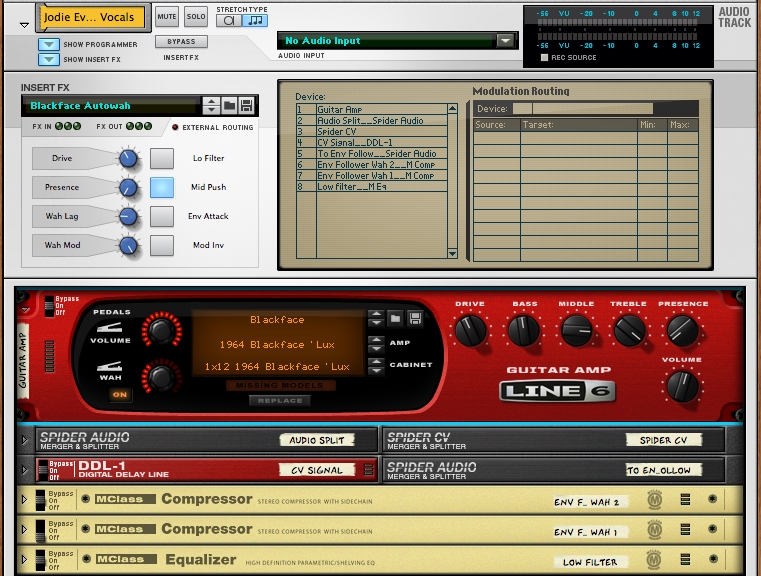
Task: Click the Guitar Amp save patch disk icon
Action: click(x=415, y=318)
